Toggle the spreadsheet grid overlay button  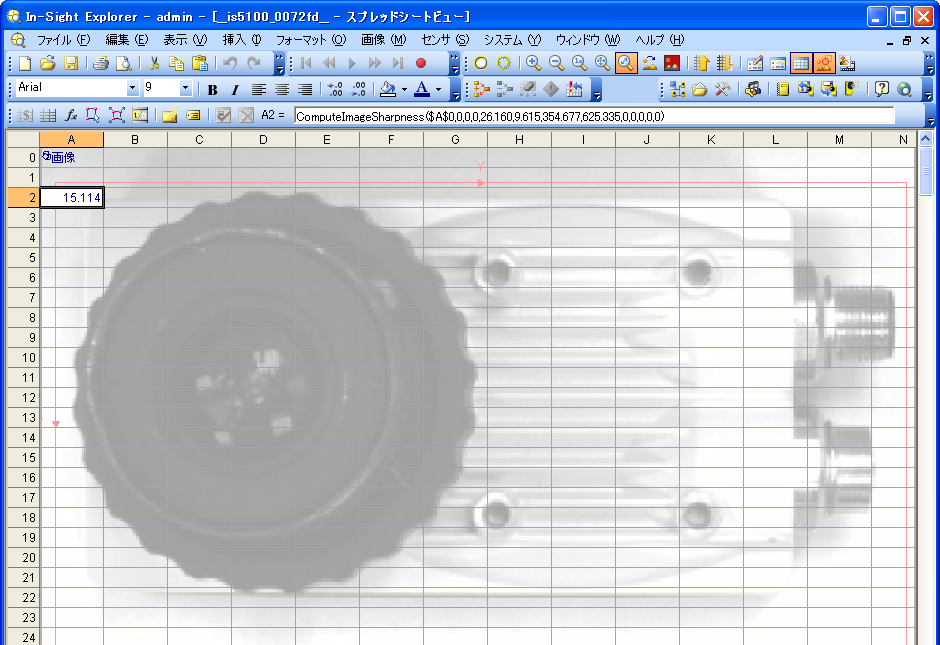(x=801, y=63)
